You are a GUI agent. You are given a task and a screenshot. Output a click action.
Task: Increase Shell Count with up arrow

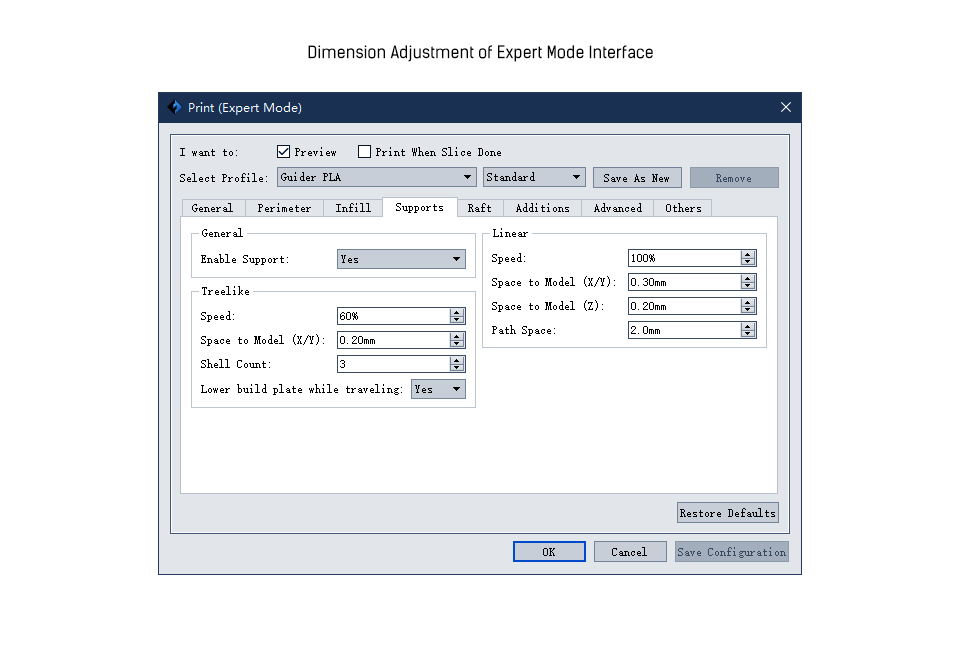[x=457, y=360]
